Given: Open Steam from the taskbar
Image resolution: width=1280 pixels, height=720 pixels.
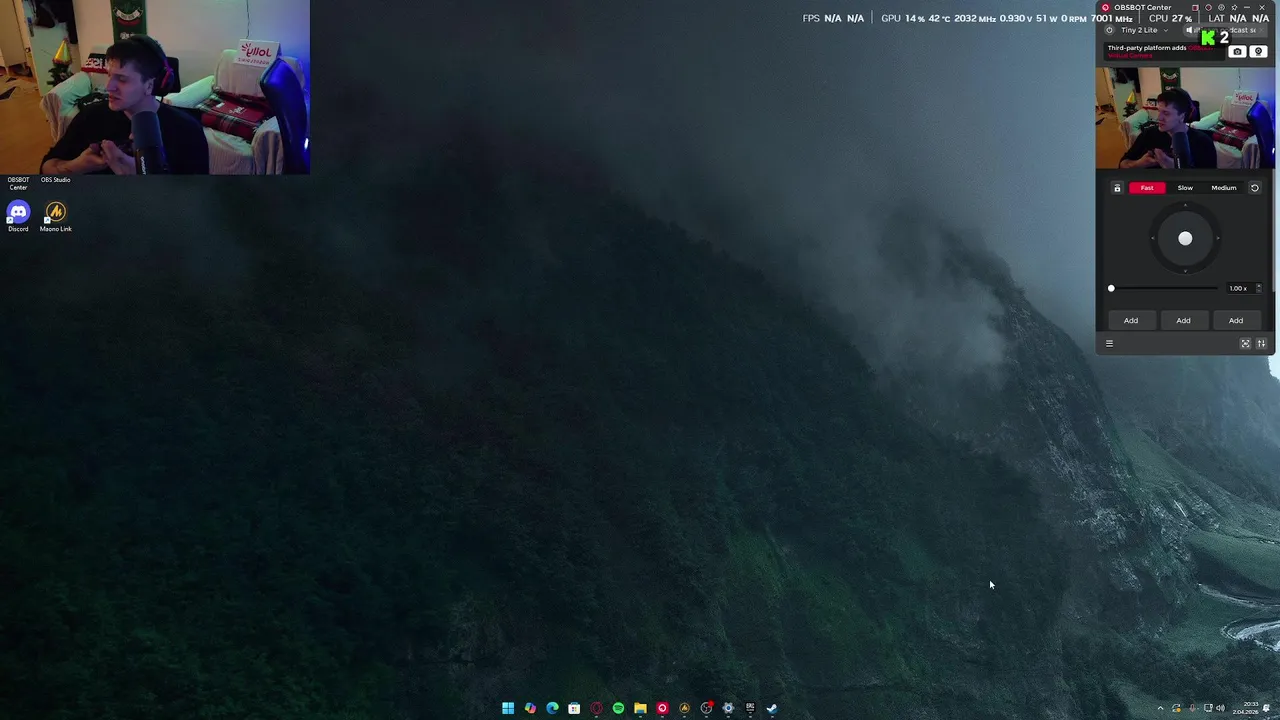Looking at the screenshot, I should coord(772,708).
